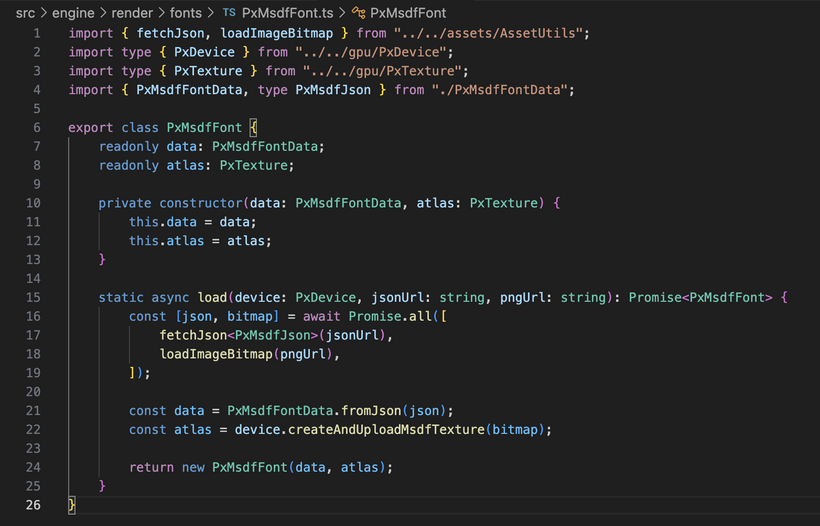Click line number 15 in the gutter

click(35, 297)
